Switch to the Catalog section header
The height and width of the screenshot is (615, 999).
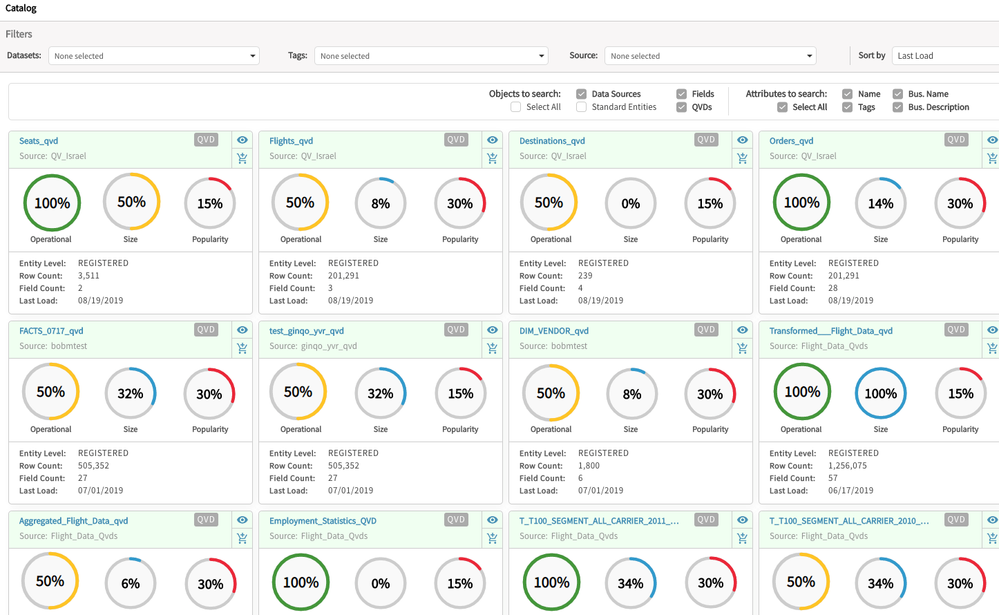tap(22, 8)
